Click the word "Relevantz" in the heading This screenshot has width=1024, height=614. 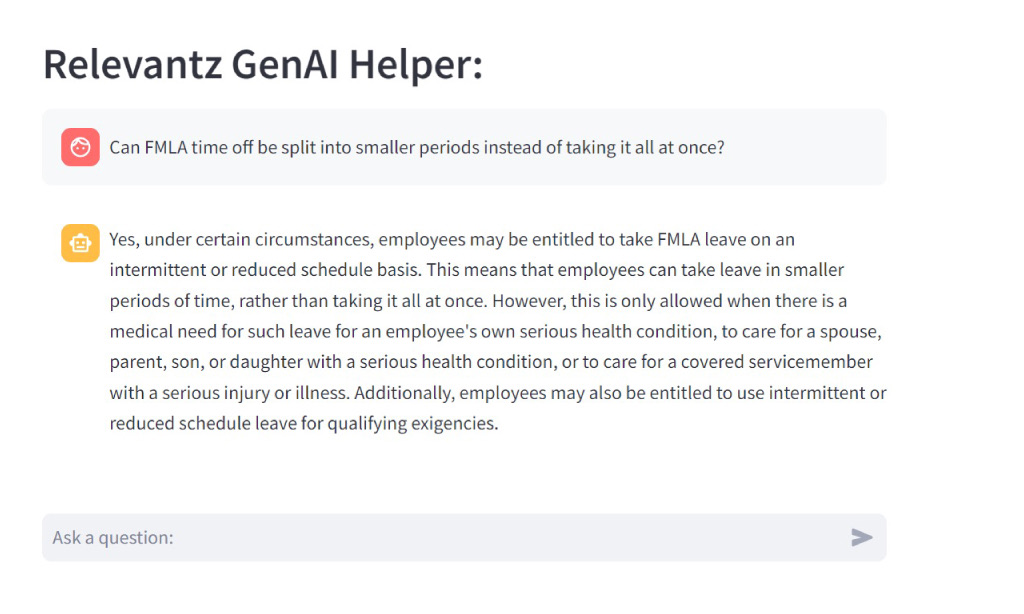(x=132, y=66)
